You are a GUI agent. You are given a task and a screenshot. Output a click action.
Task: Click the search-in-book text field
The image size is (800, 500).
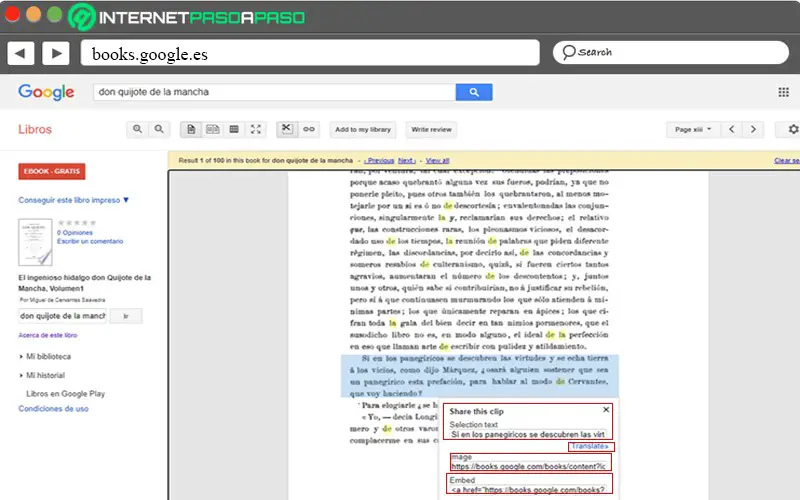point(63,316)
